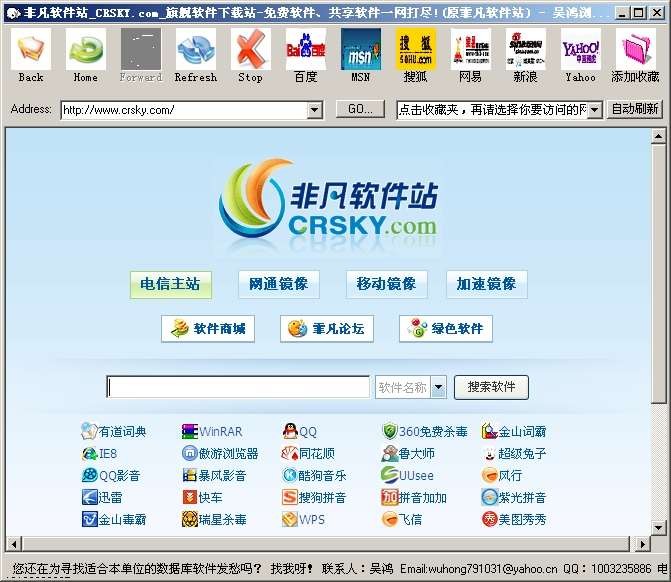671x582 pixels.
Task: Click the window title bar app icon
Action: (13, 13)
